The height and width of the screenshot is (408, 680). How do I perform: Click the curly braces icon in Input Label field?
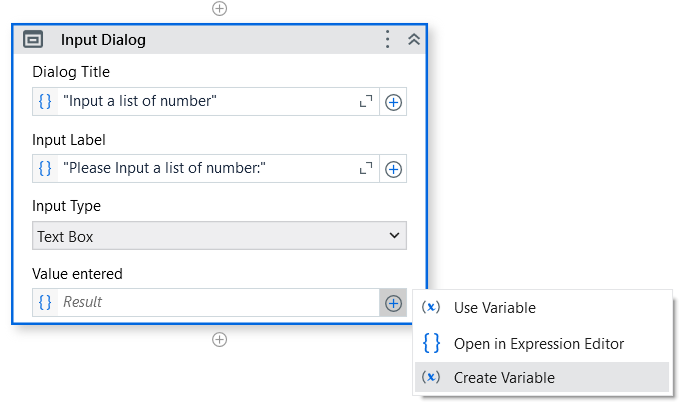pyautogui.click(x=45, y=168)
